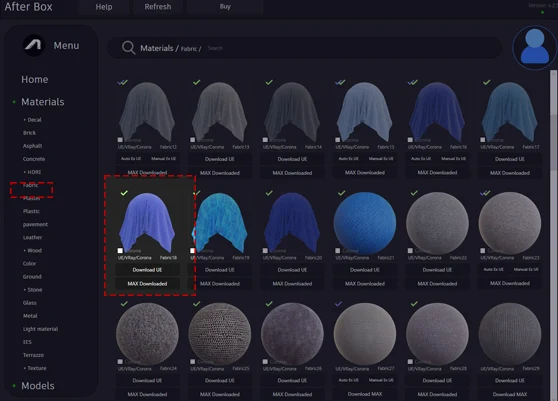Click the green checkmark above Fabric21
The height and width of the screenshot is (401, 558).
(x=341, y=193)
